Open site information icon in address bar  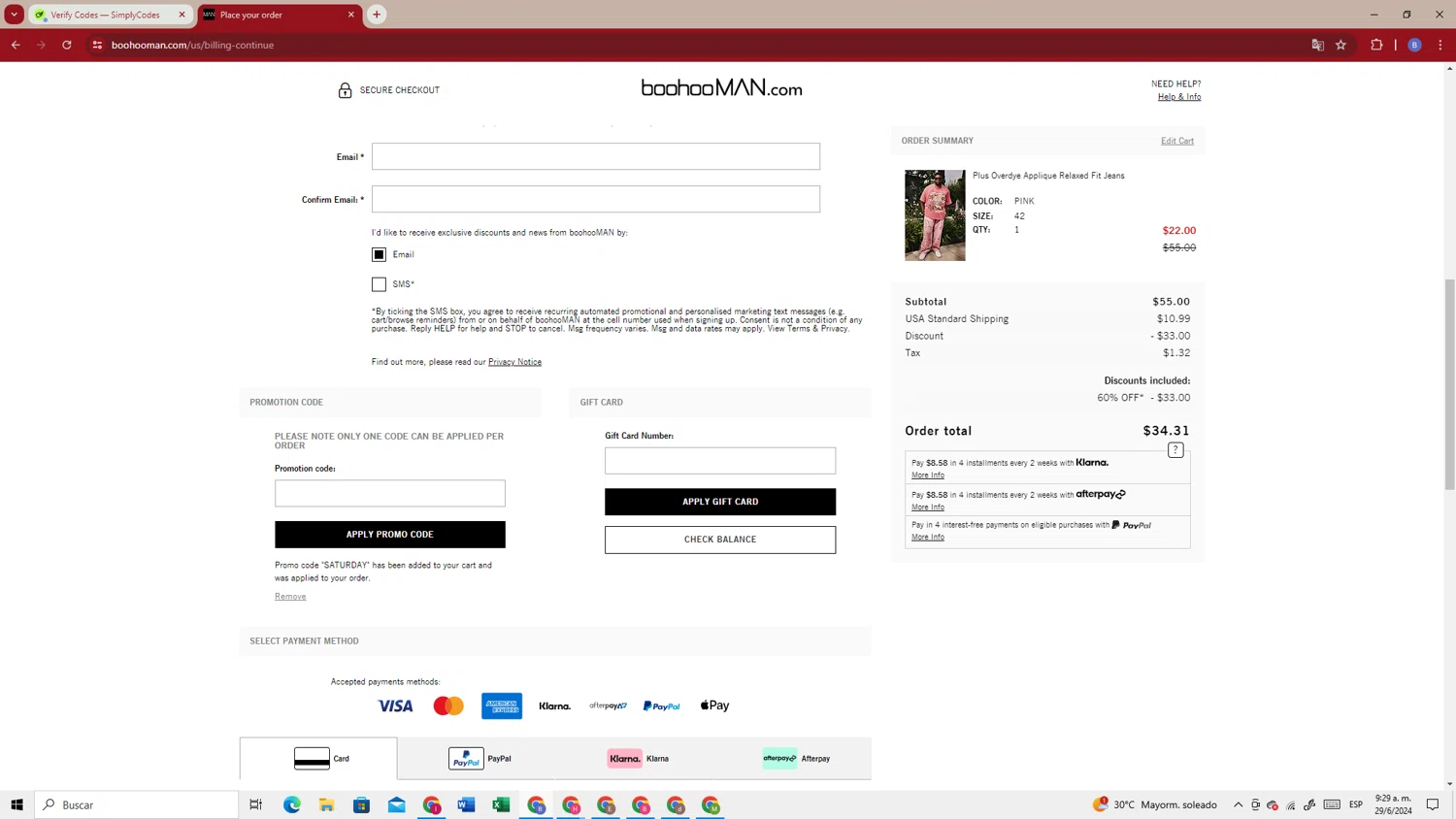[97, 45]
